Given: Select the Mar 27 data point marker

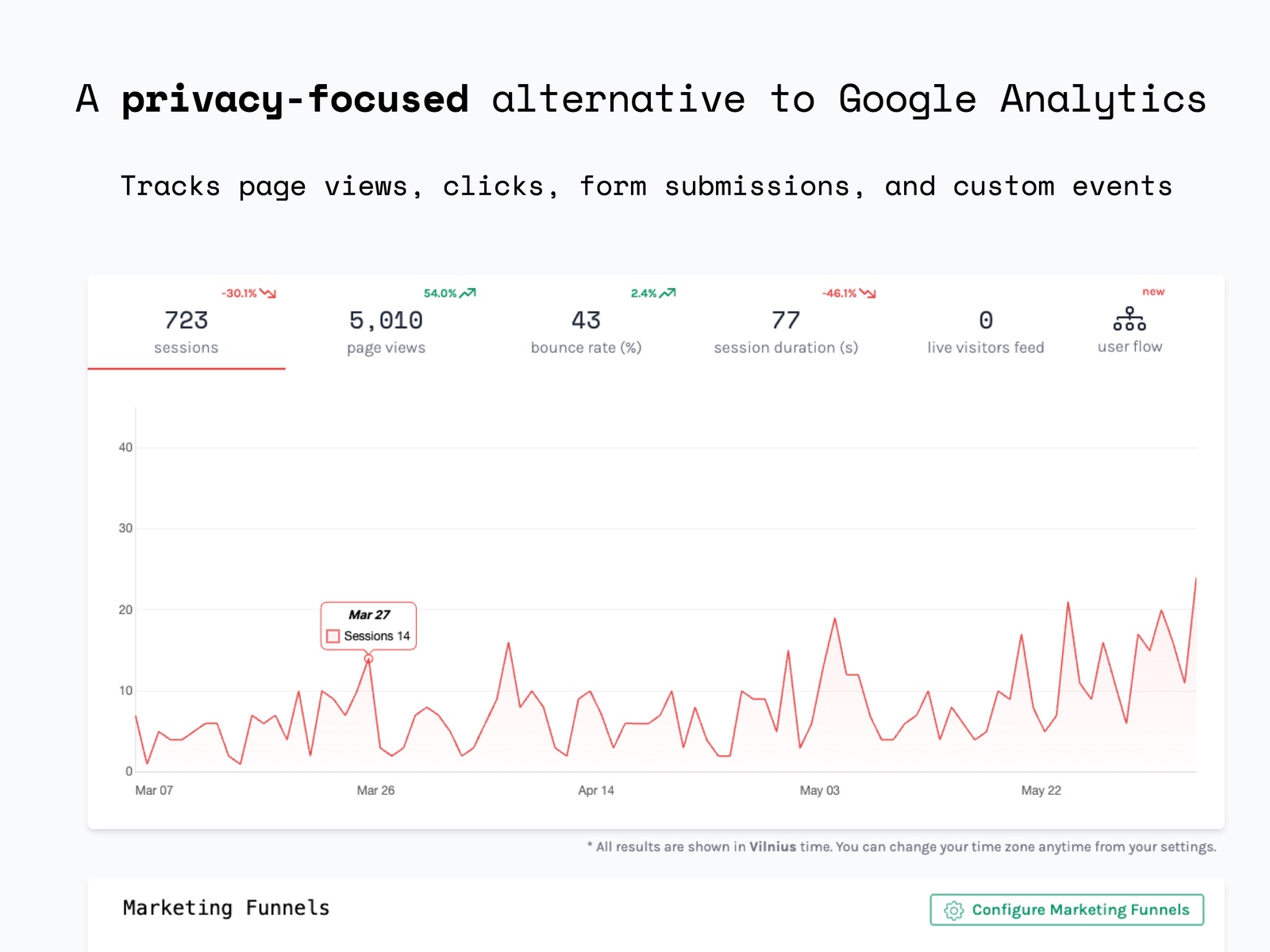Looking at the screenshot, I should 368,657.
